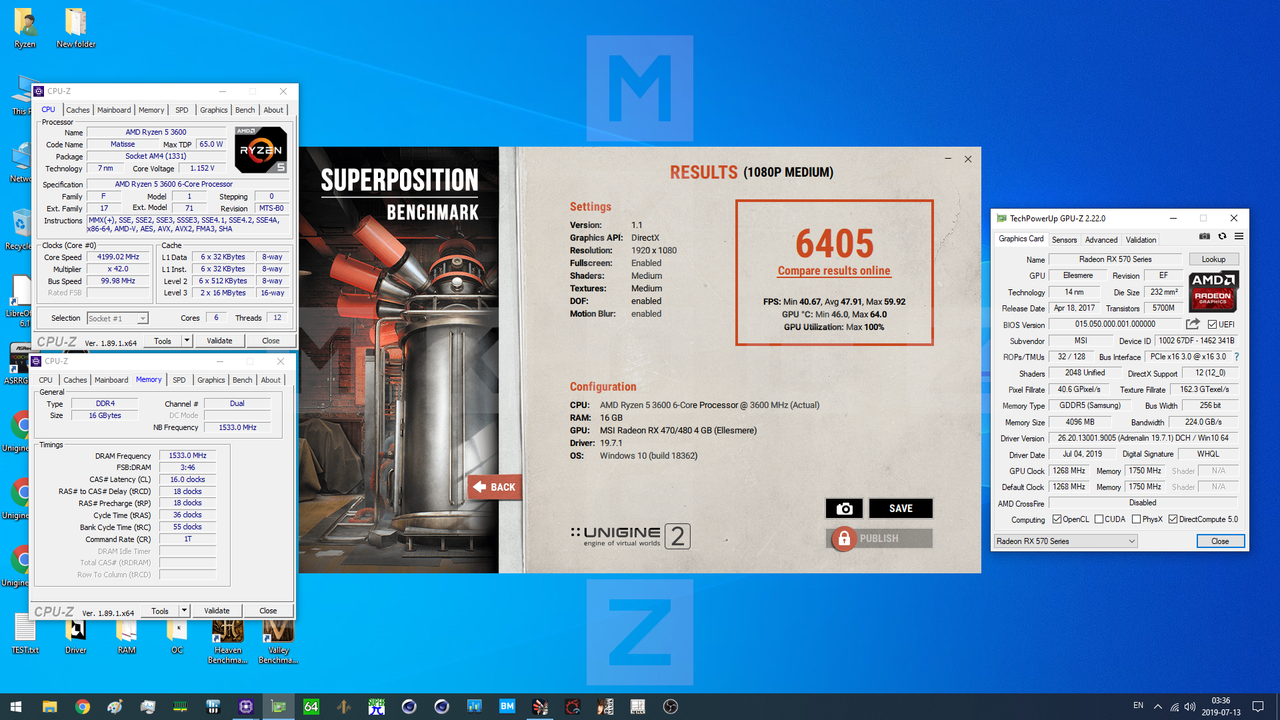
Task: Click the camera icon beside SAVE in Superposition
Action: coord(843,508)
